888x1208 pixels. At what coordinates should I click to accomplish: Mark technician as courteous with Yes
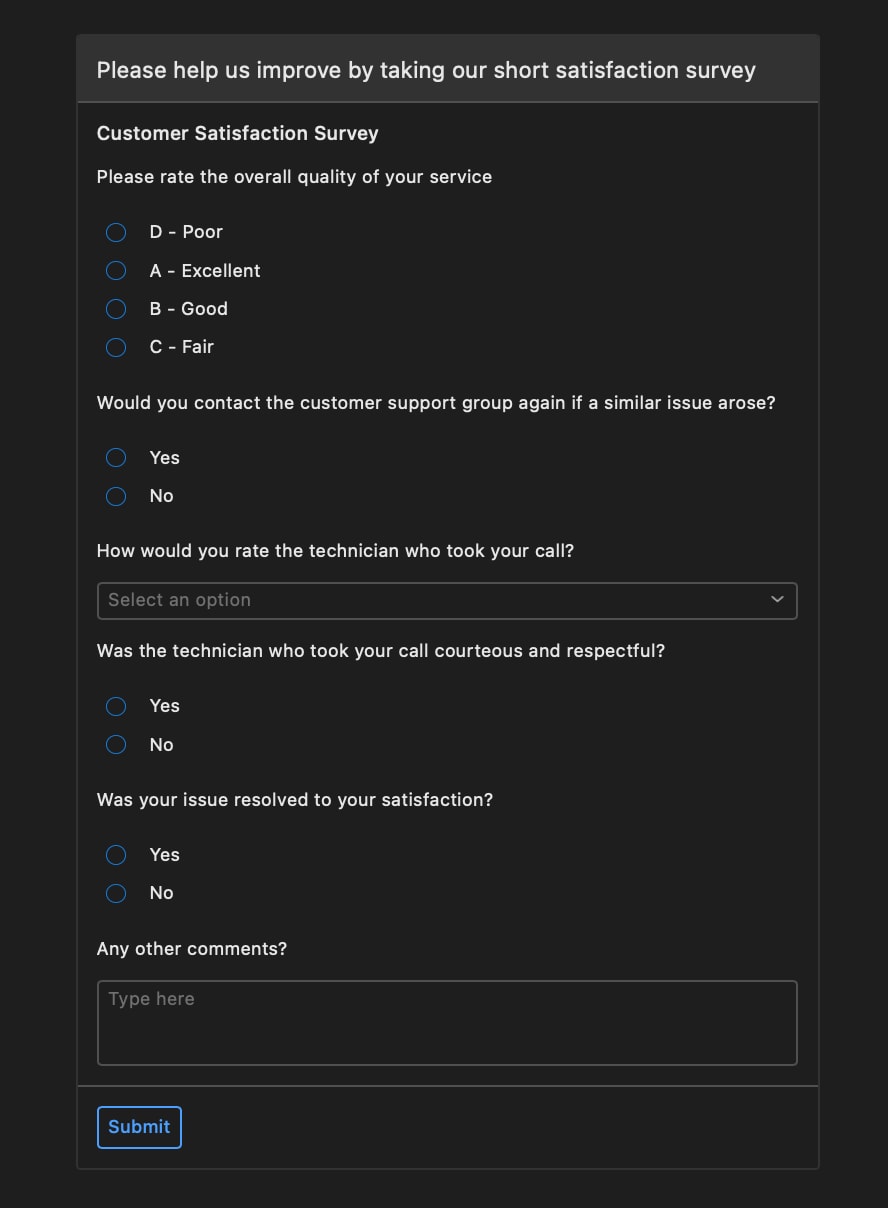click(115, 706)
